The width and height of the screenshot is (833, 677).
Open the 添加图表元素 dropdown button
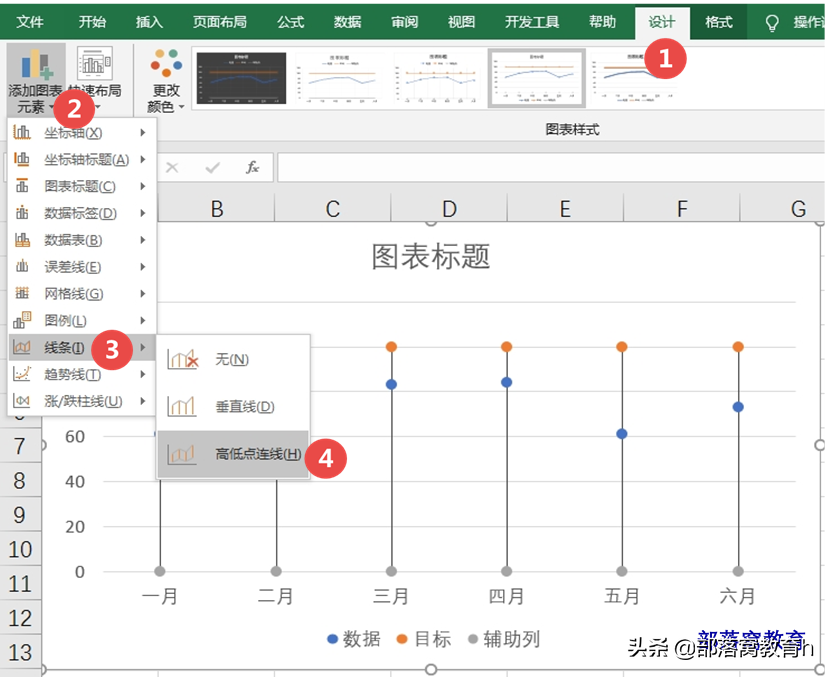[36, 80]
